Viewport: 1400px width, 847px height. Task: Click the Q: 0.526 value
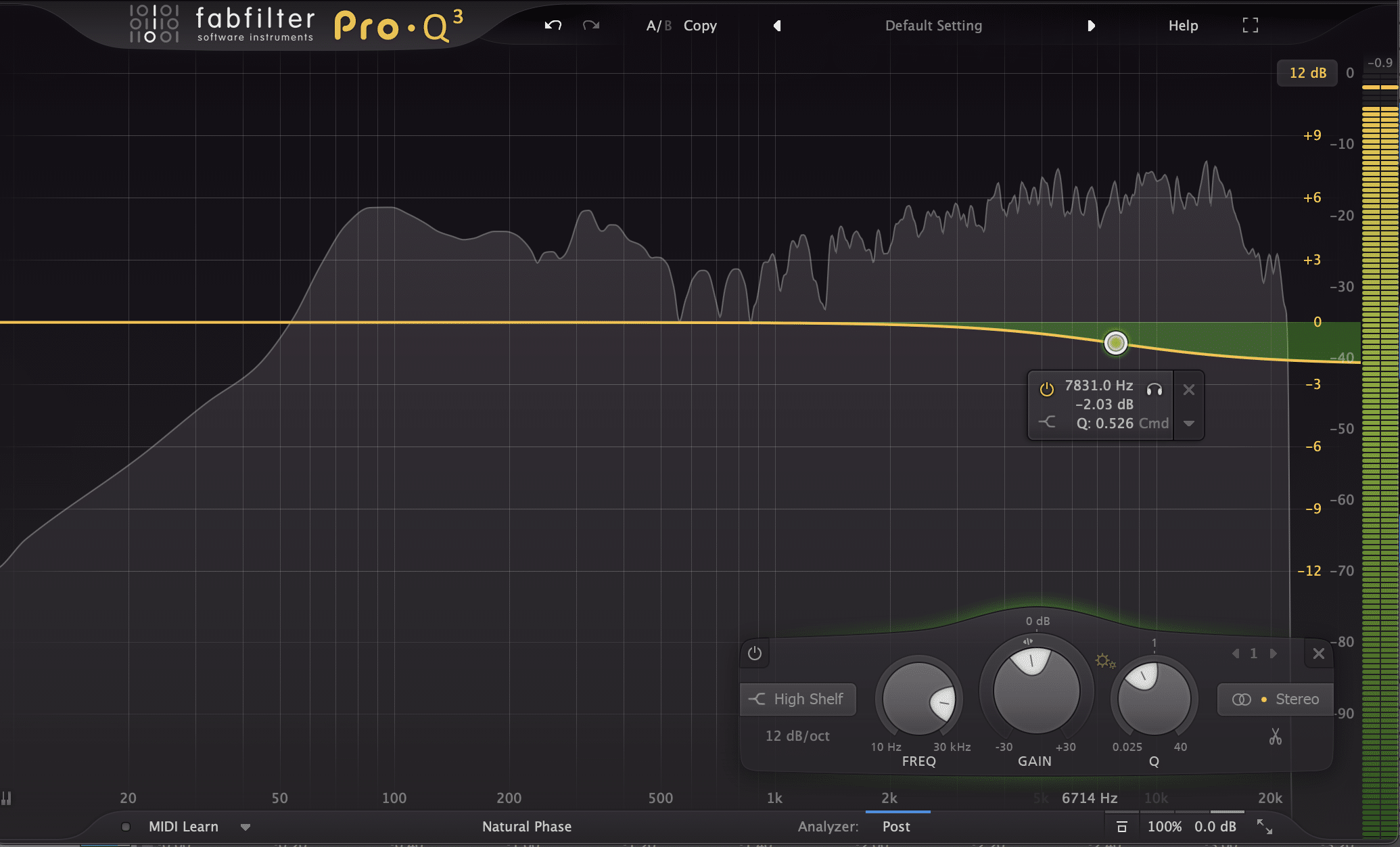point(1104,423)
